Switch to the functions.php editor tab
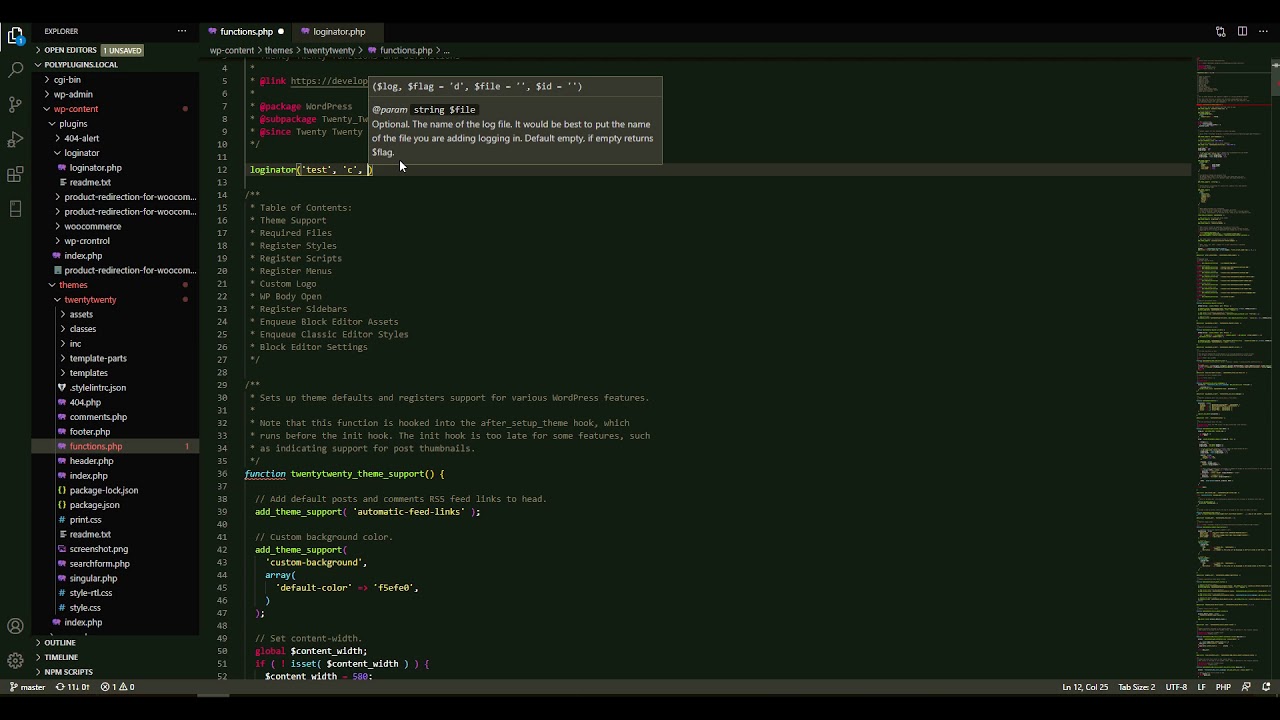1280x720 pixels. 246,32
